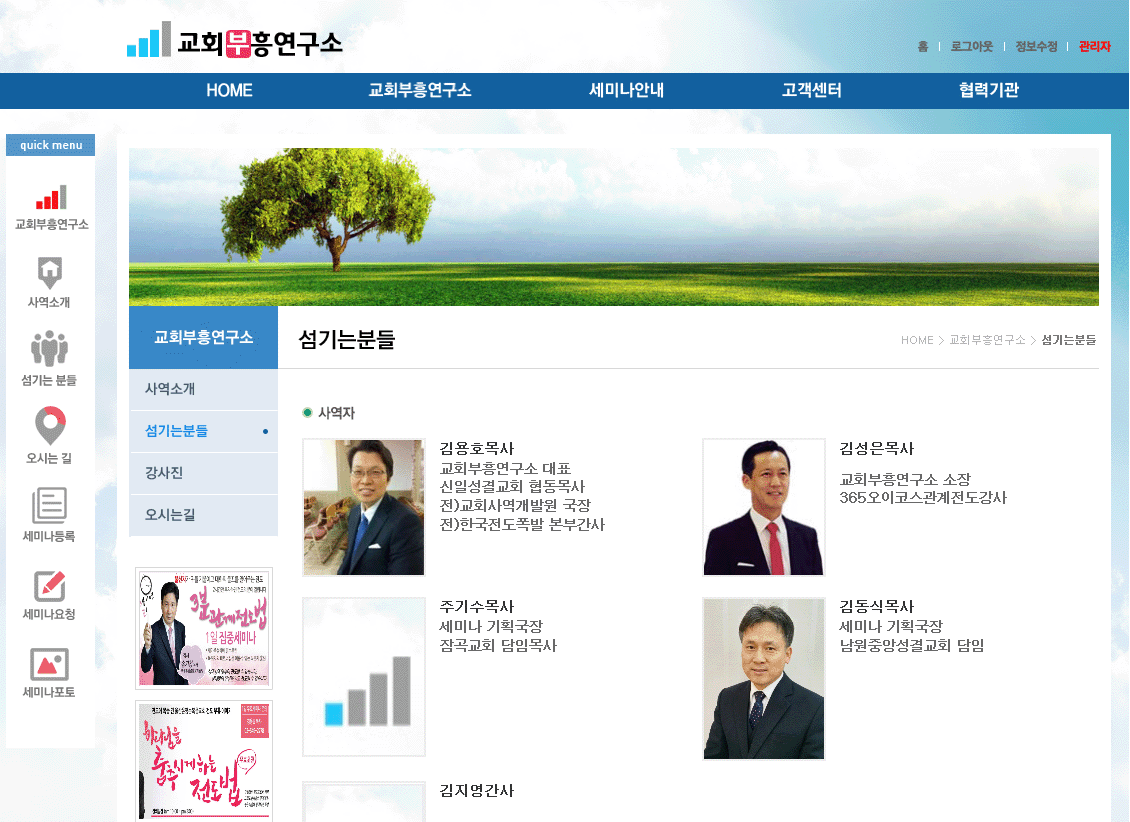Click the 세미나등록 document icon
Screen dimensions: 1130x822
point(49,514)
